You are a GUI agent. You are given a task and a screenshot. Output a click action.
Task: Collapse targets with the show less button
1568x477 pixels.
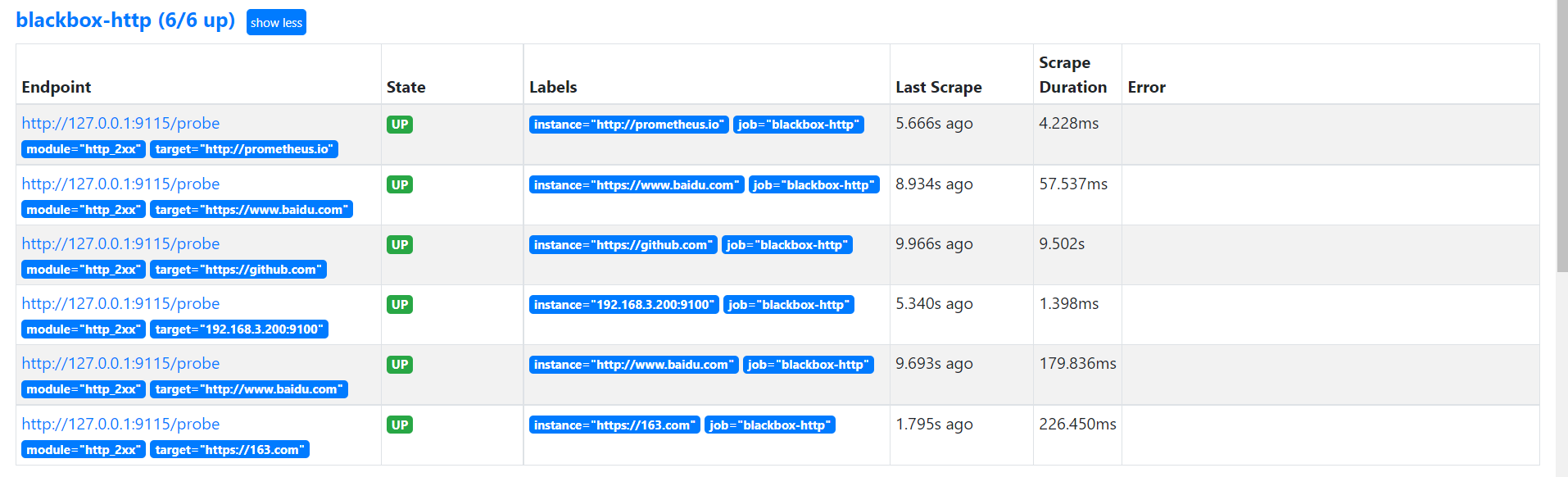(276, 22)
